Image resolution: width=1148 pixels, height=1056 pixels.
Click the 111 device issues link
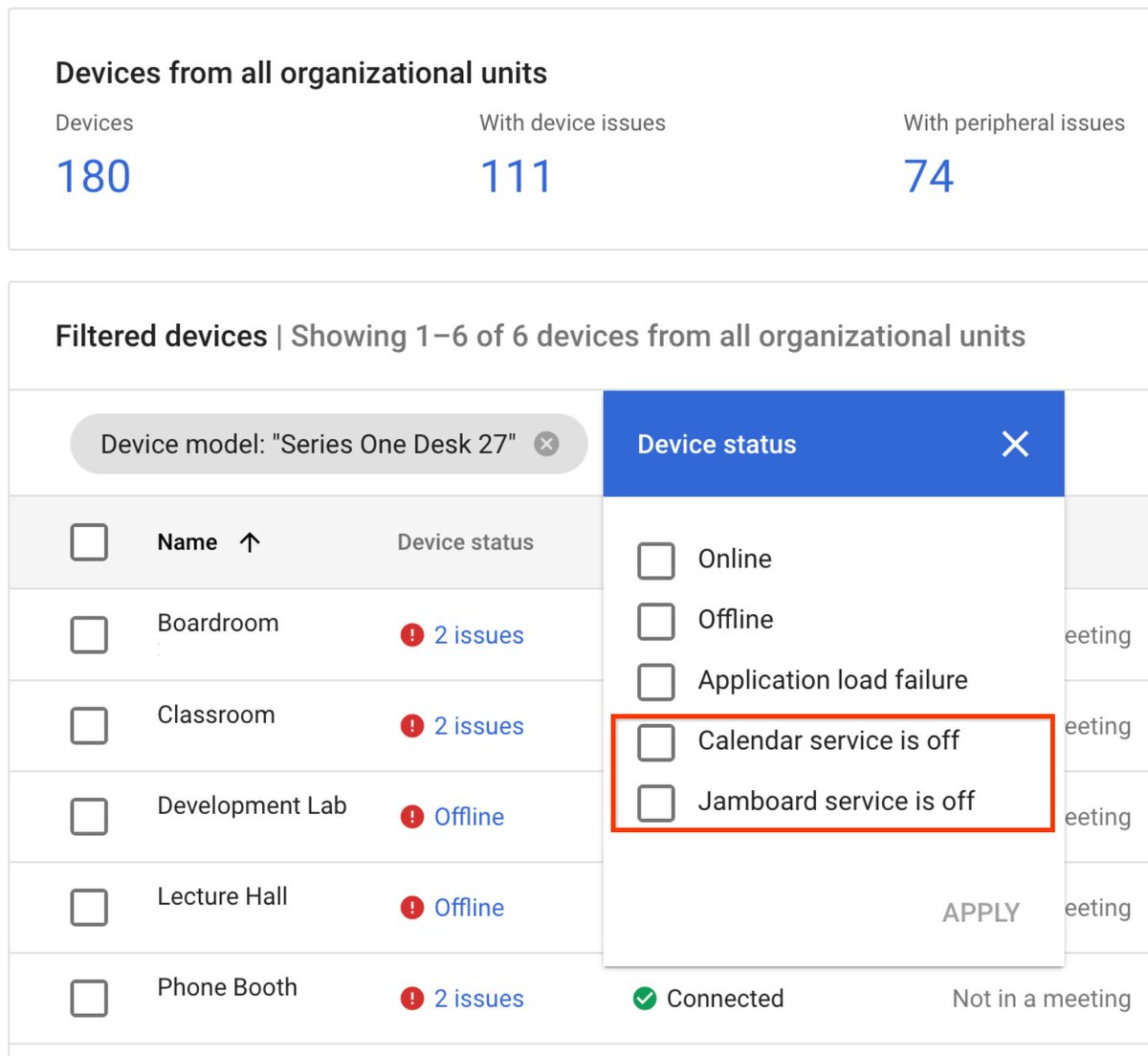515,175
